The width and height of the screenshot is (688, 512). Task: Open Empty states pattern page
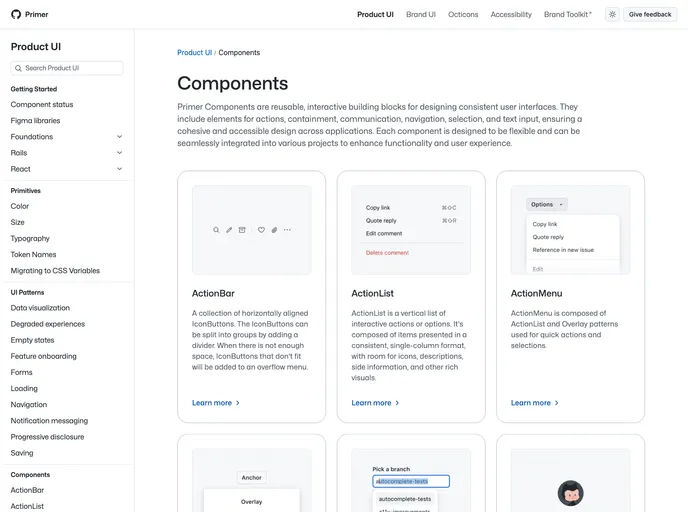click(32, 340)
